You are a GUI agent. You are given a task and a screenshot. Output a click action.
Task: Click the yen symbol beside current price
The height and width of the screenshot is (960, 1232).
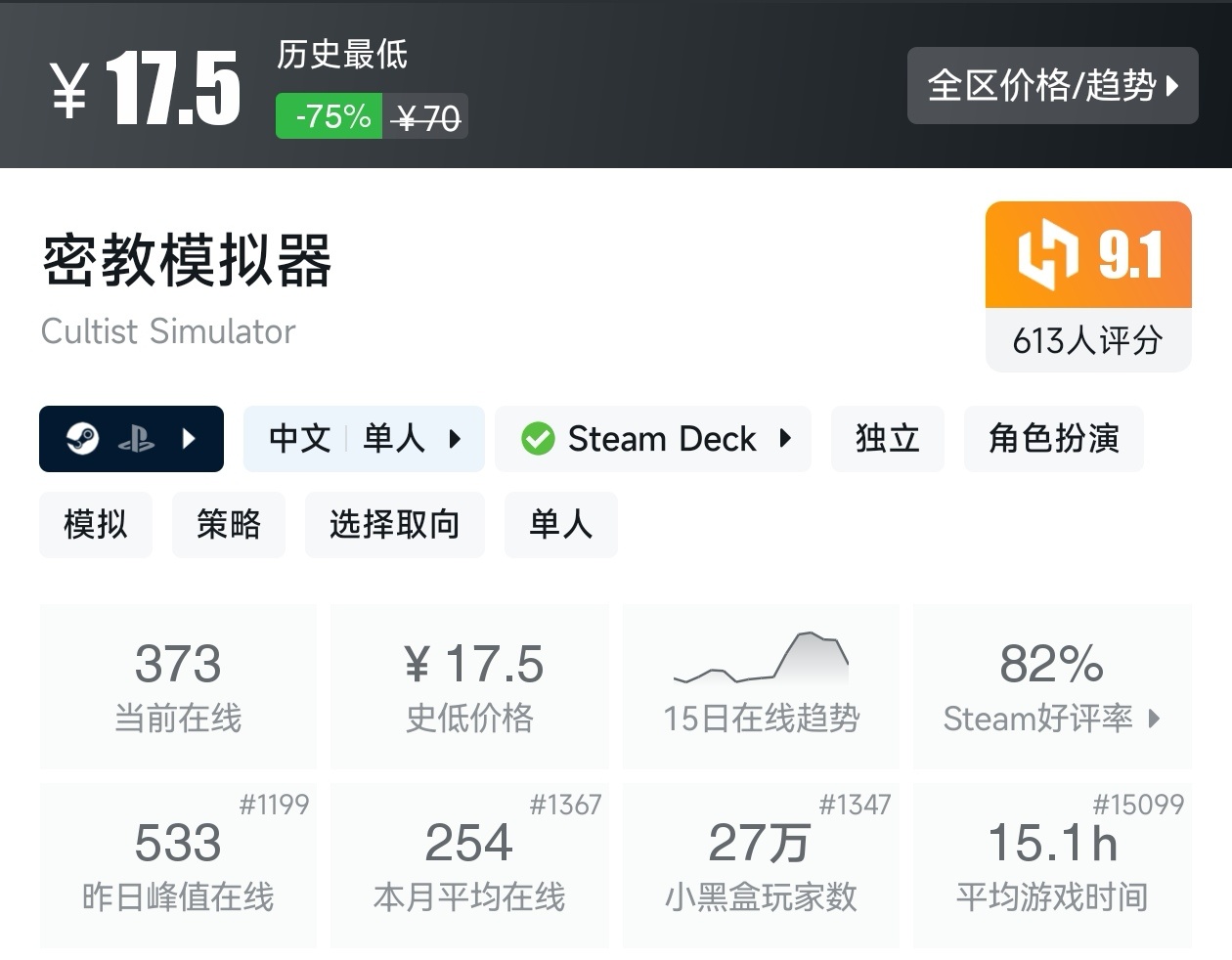(70, 90)
